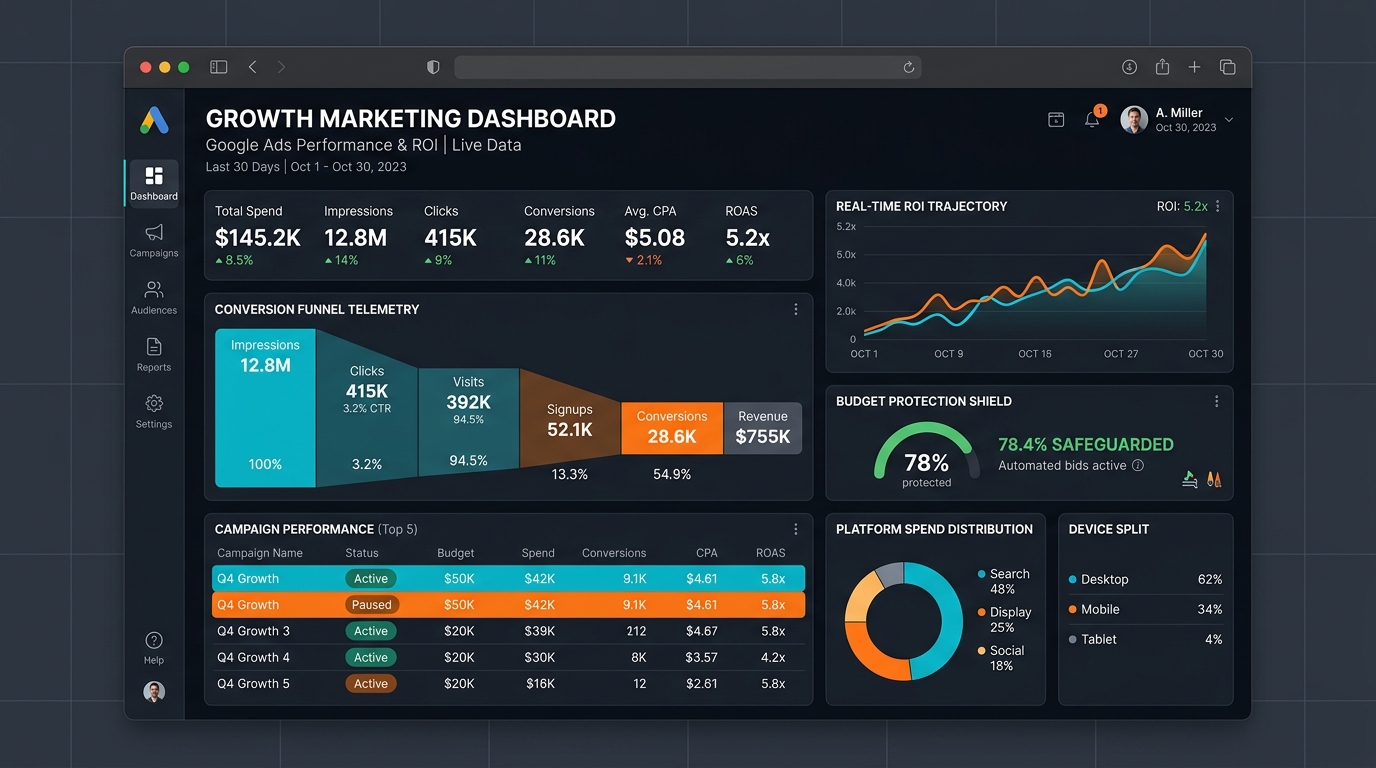This screenshot has width=1376, height=768.
Task: Click Active badge in teal Q4 Growth row
Action: click(x=371, y=579)
